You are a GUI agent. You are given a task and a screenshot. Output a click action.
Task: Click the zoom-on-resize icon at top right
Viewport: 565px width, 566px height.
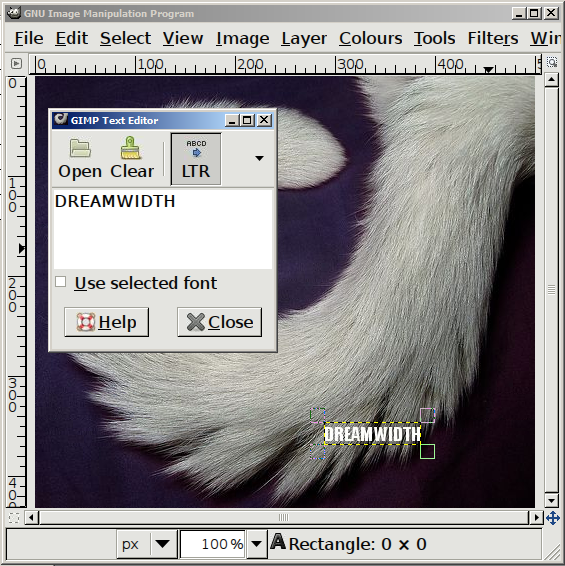[552, 62]
